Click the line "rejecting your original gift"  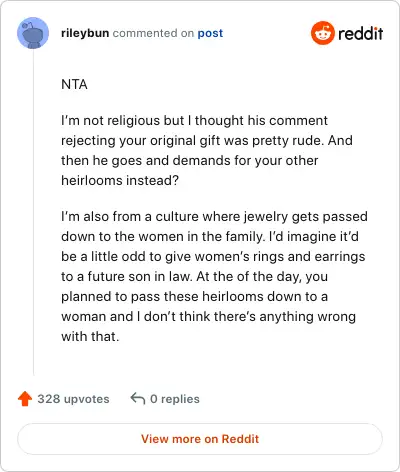click(x=207, y=141)
